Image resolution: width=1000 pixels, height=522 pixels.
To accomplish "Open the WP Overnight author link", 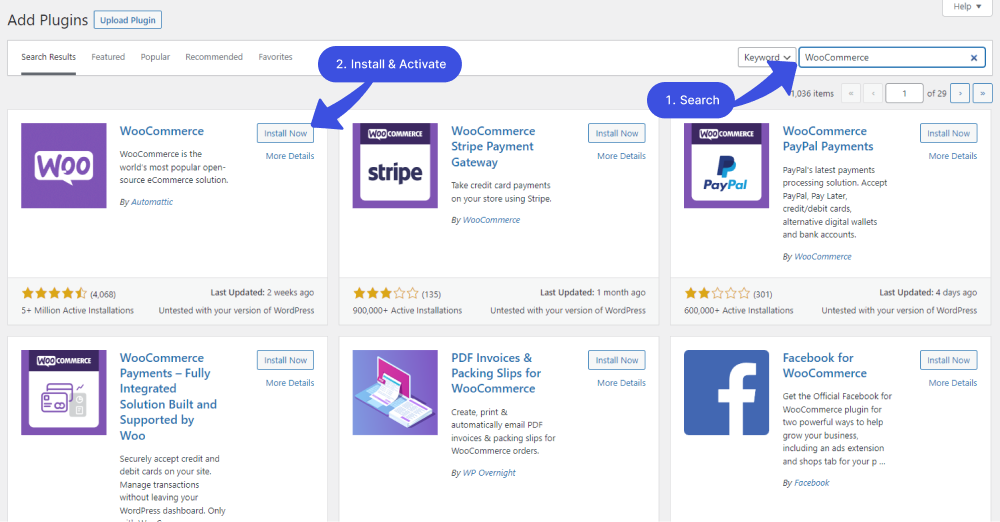I will click(489, 473).
